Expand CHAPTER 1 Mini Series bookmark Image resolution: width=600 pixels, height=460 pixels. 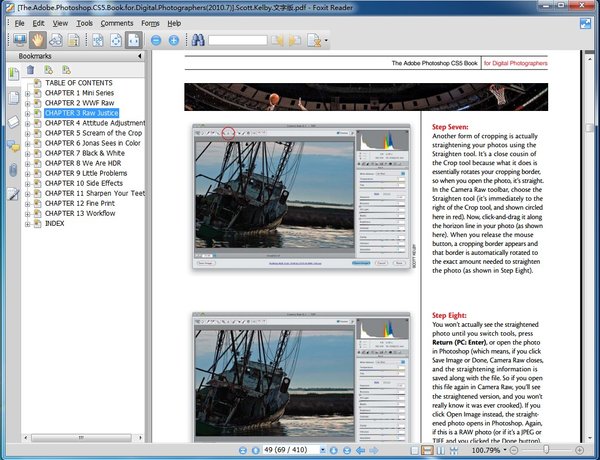28,93
